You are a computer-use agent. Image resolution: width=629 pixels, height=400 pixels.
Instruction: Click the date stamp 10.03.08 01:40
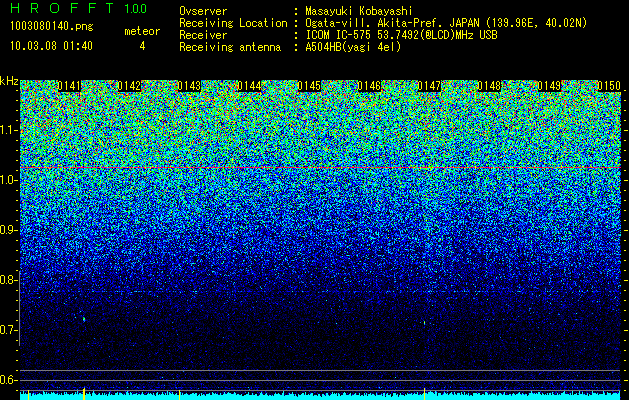pyautogui.click(x=51, y=46)
